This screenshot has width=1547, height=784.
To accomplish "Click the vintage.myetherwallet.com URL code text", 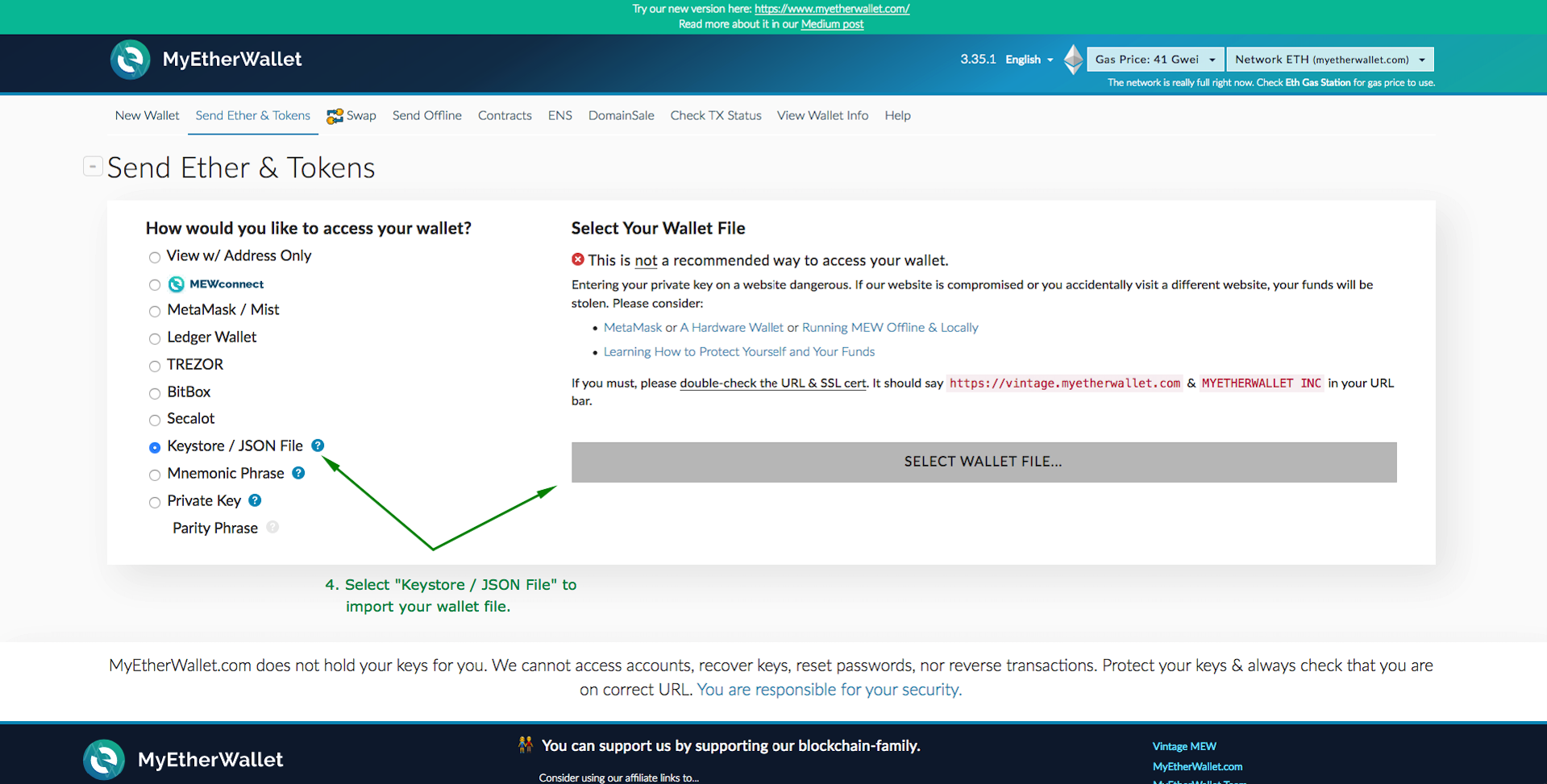I will point(1065,383).
